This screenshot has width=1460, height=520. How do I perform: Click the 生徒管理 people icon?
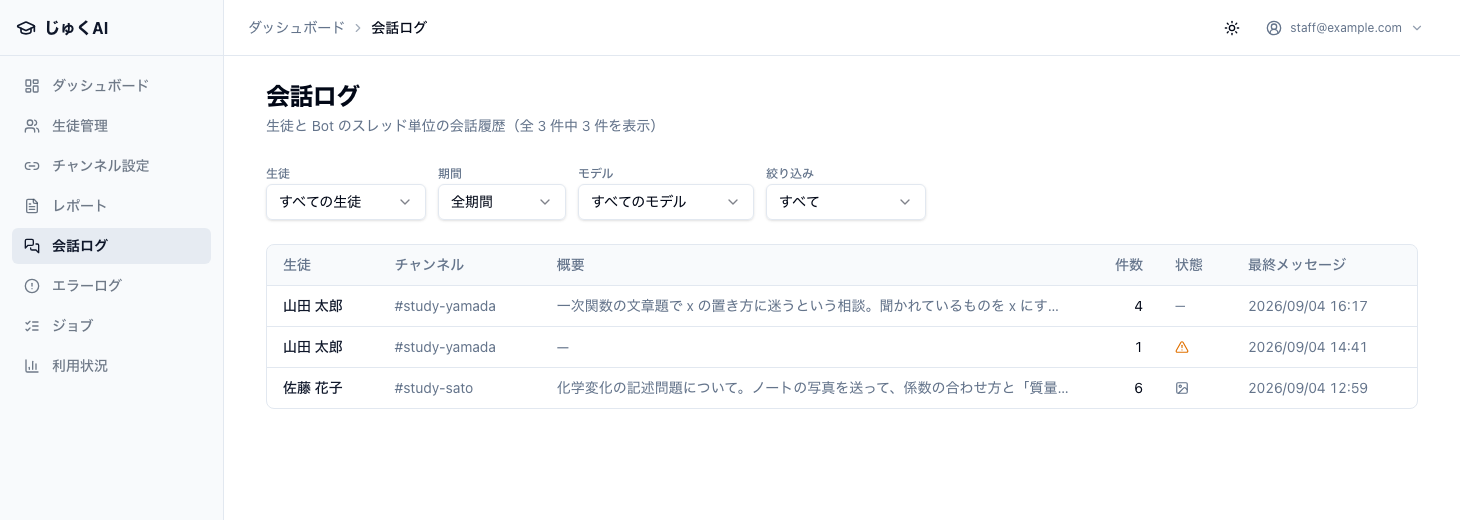pos(32,126)
